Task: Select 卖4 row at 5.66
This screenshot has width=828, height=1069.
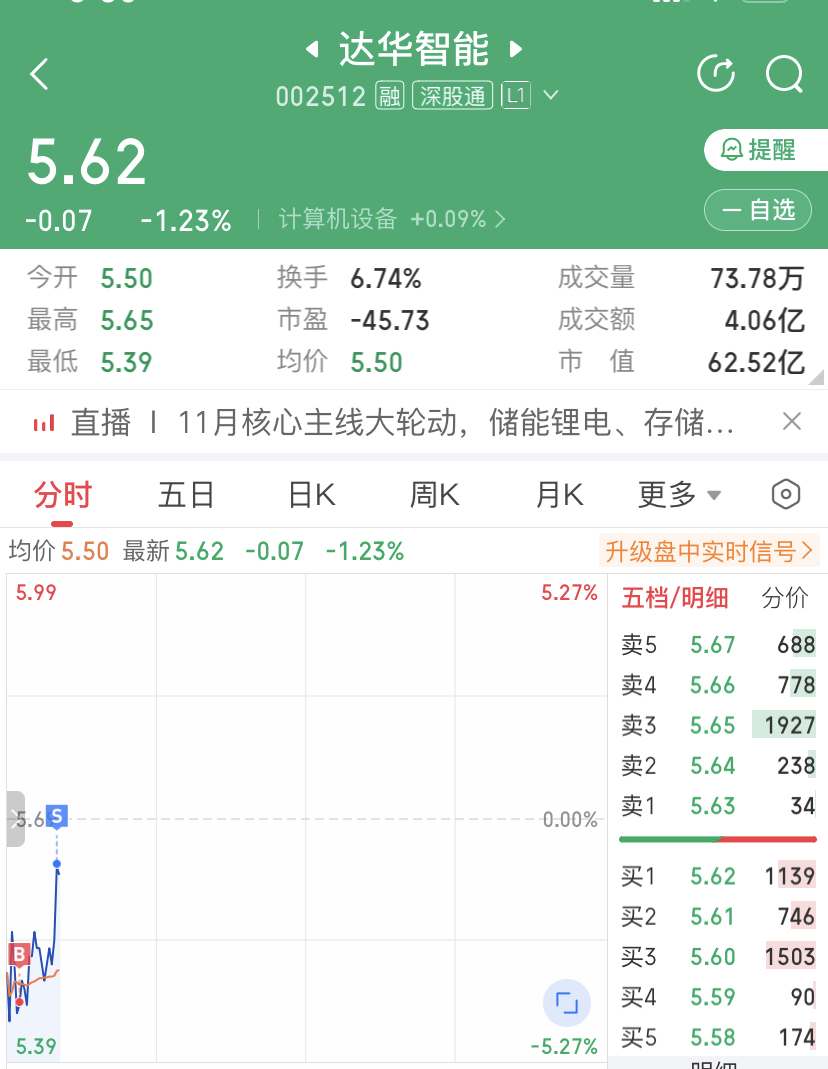Action: [718, 684]
